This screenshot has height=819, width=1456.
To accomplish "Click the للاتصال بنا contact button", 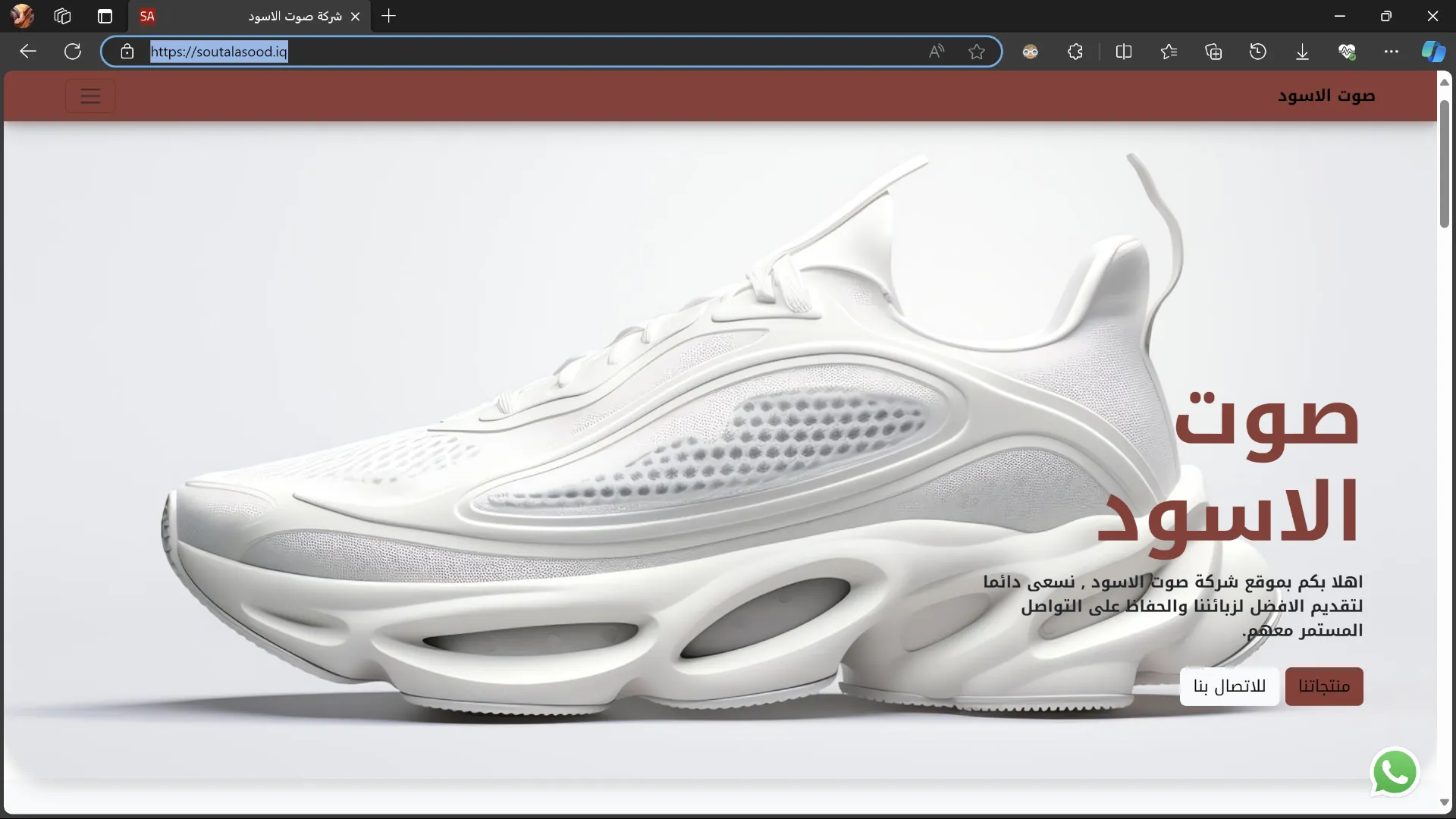I will coord(1229,686).
